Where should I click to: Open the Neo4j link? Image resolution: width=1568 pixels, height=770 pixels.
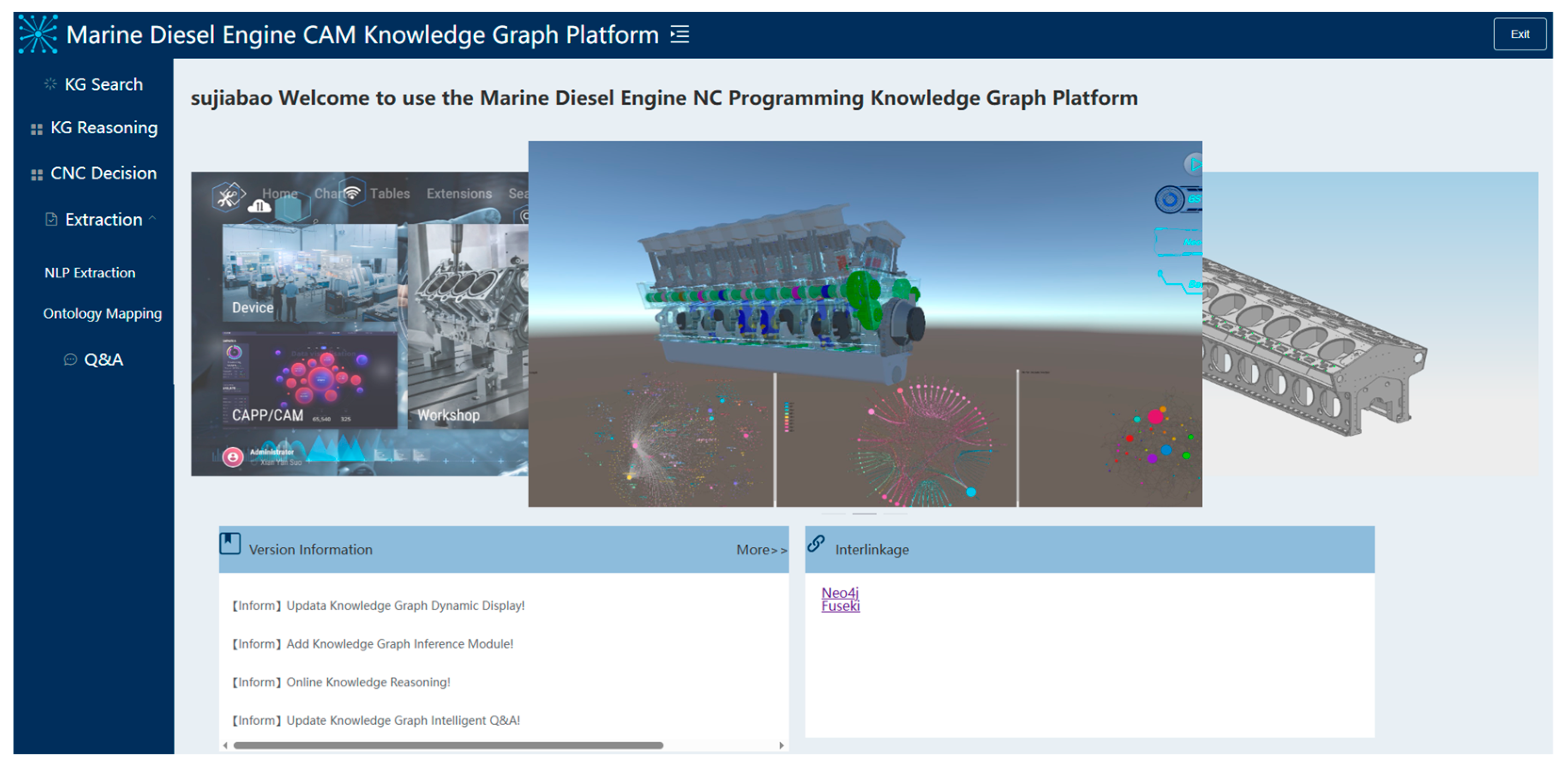(x=840, y=592)
